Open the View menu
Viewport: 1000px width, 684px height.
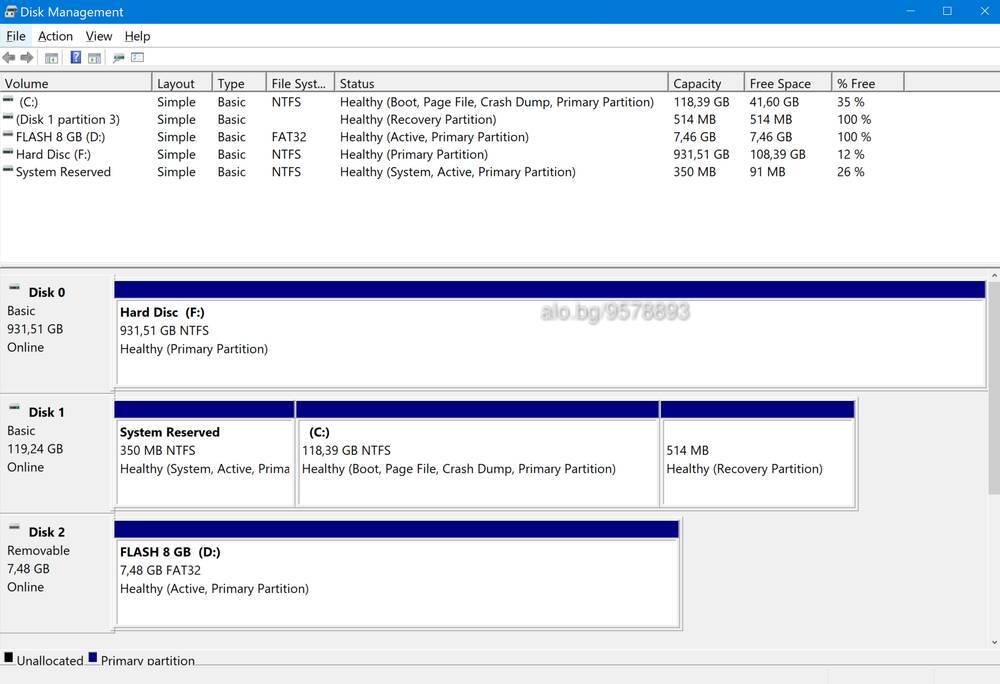pyautogui.click(x=99, y=36)
